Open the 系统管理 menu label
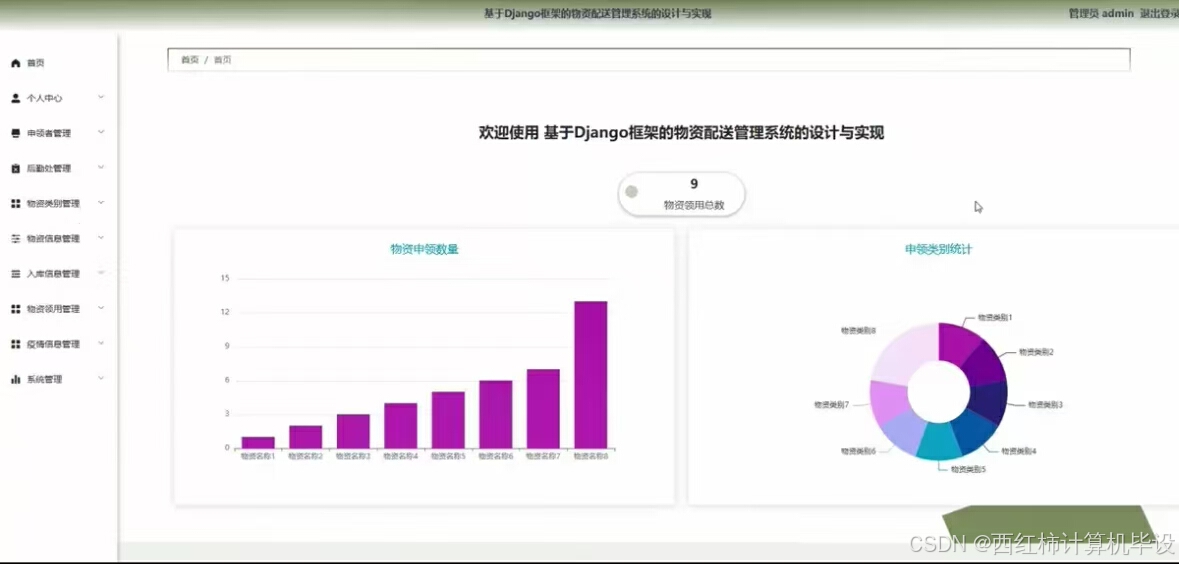The height and width of the screenshot is (564, 1179). pos(44,380)
